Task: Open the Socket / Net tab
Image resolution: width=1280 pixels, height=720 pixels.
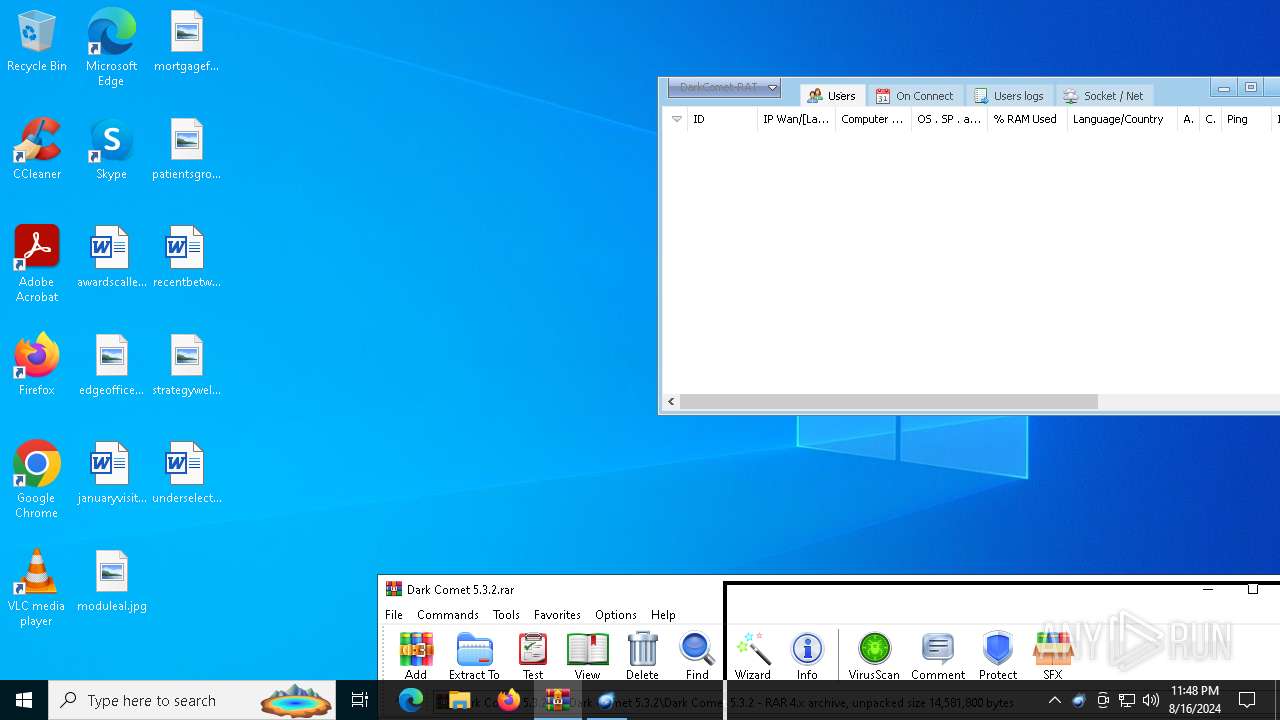Action: (1104, 96)
